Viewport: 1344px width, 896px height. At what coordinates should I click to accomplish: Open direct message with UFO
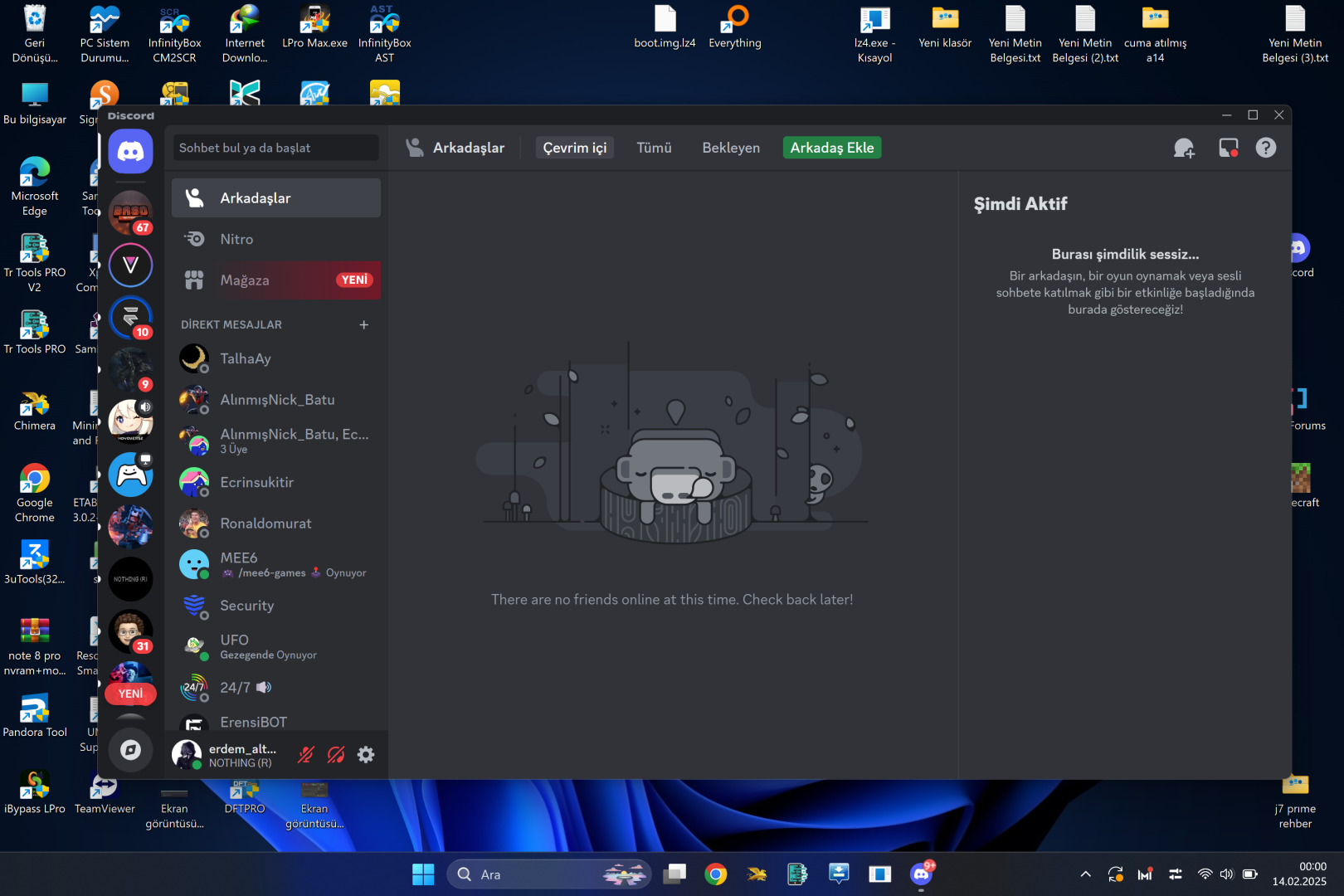click(276, 646)
